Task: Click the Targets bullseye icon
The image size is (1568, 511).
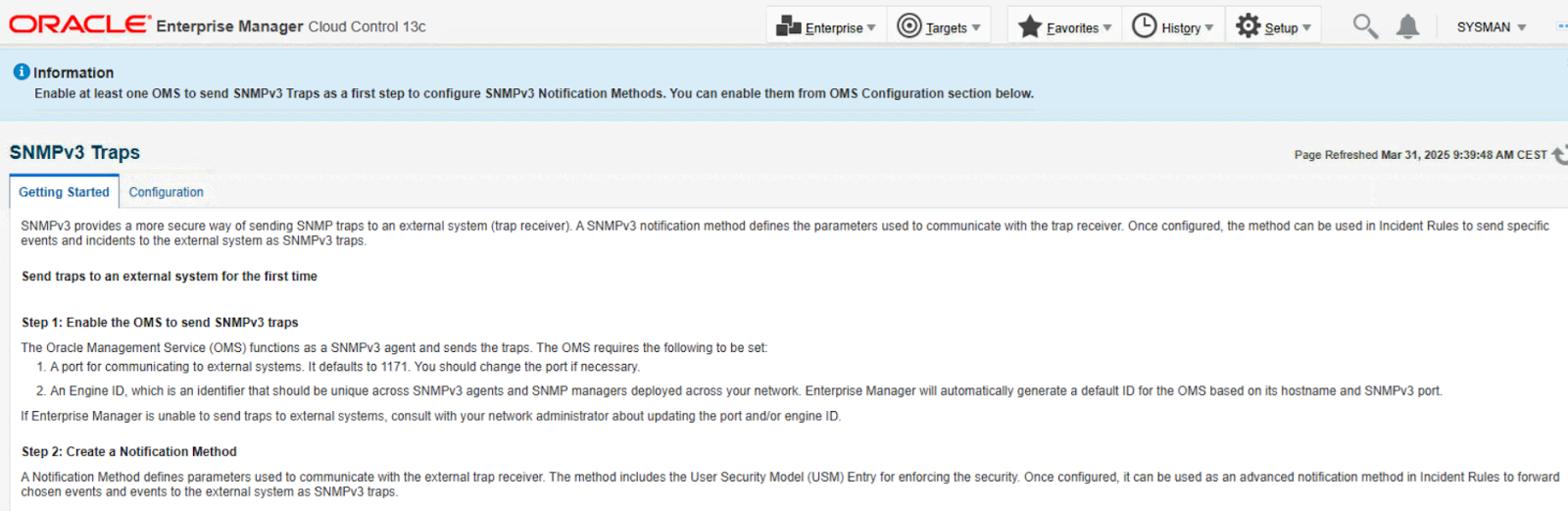Action: pyautogui.click(x=909, y=26)
